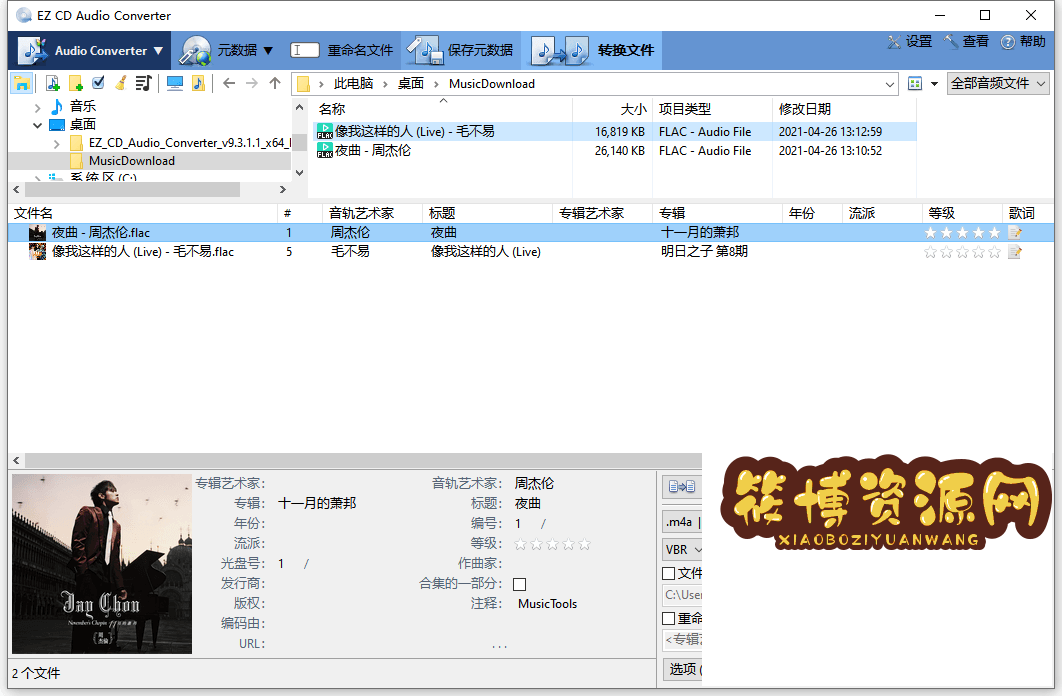The width and height of the screenshot is (1062, 696).
Task: Click the add folder icon
Action: tap(75, 83)
